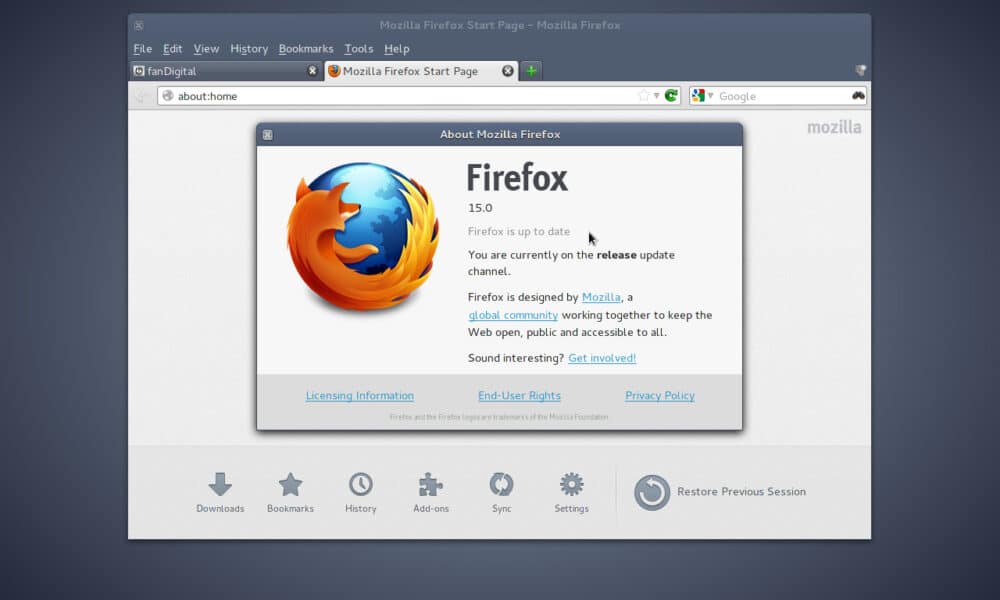The width and height of the screenshot is (1000, 600).
Task: Open the Add-ons puzzle piece icon
Action: (x=431, y=485)
